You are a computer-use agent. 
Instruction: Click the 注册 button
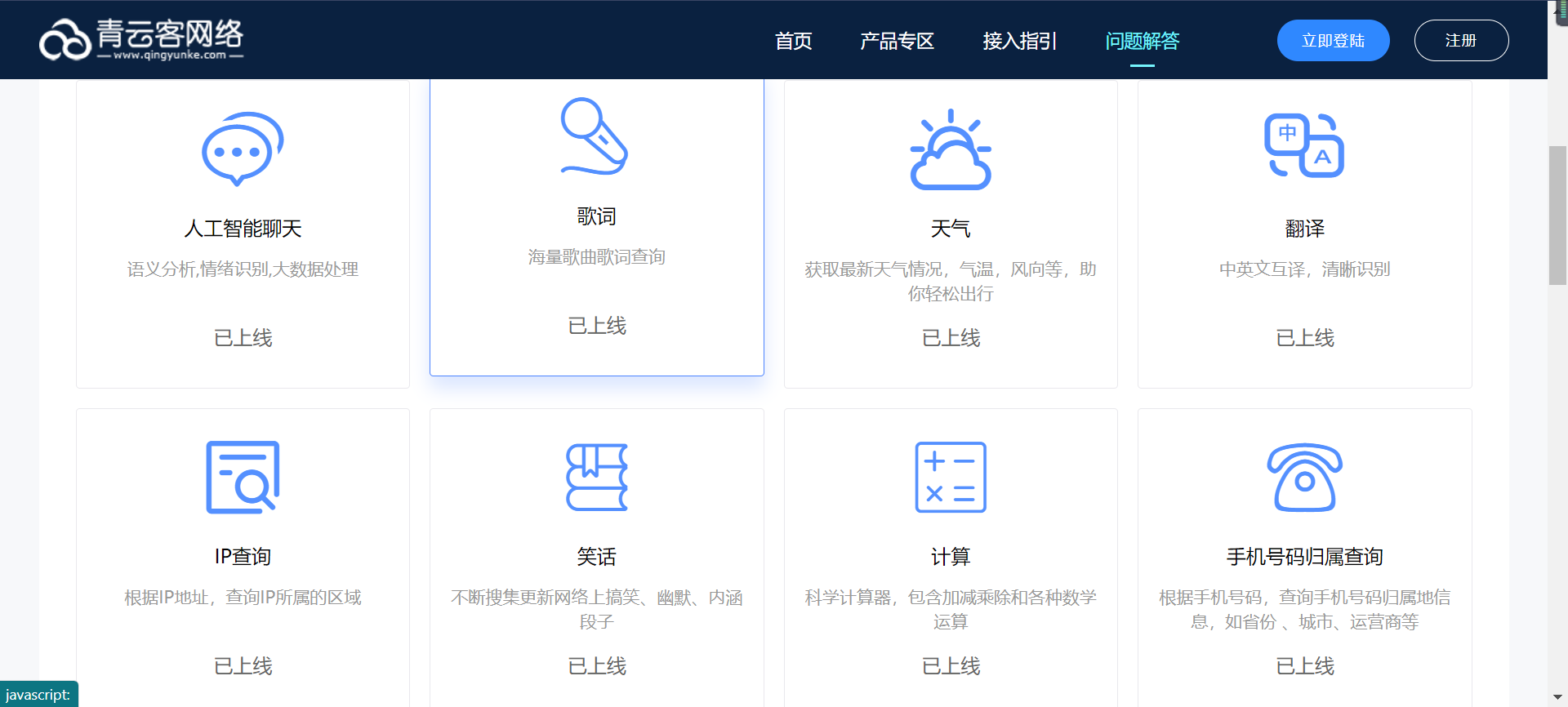coord(1461,40)
